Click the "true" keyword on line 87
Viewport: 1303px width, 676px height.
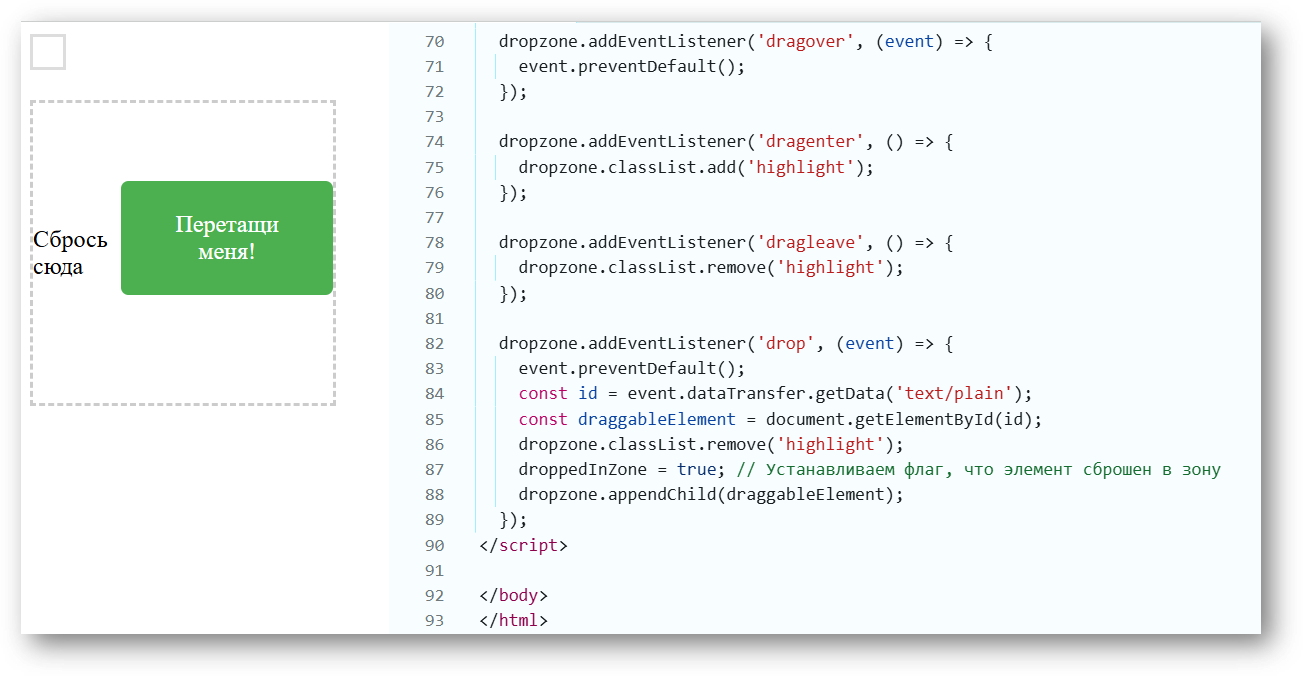coord(696,469)
